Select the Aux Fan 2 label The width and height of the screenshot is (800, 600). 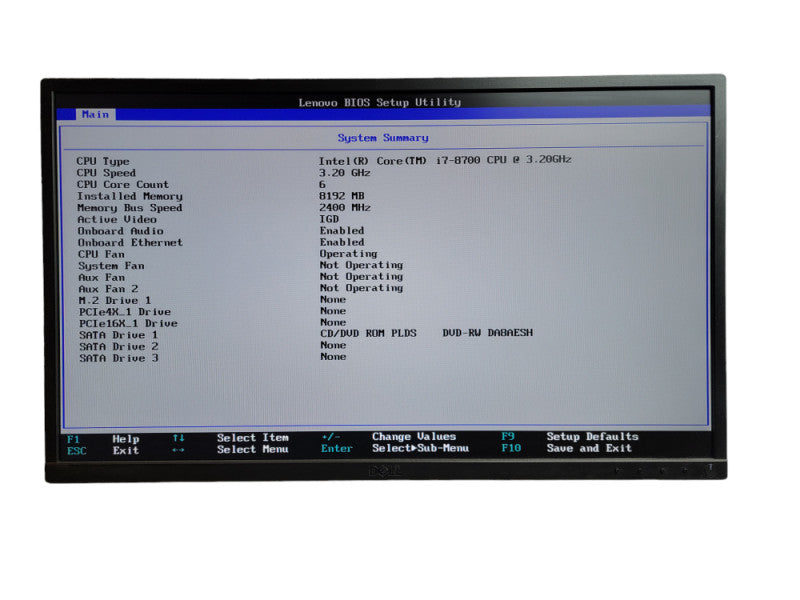[108, 289]
